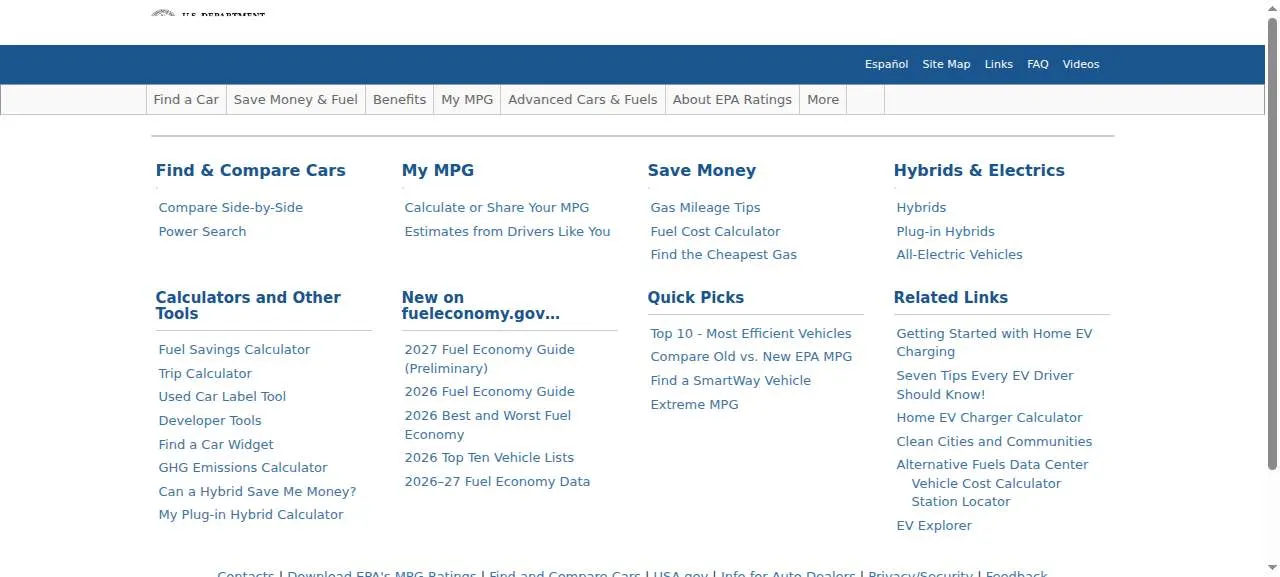1280x577 pixels.
Task: Open Advanced Cars & Fuels menu
Action: [x=583, y=100]
